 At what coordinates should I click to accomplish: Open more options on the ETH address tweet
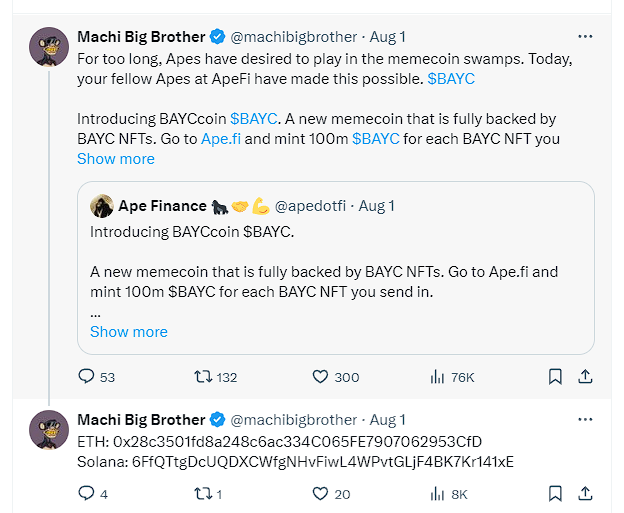585,420
